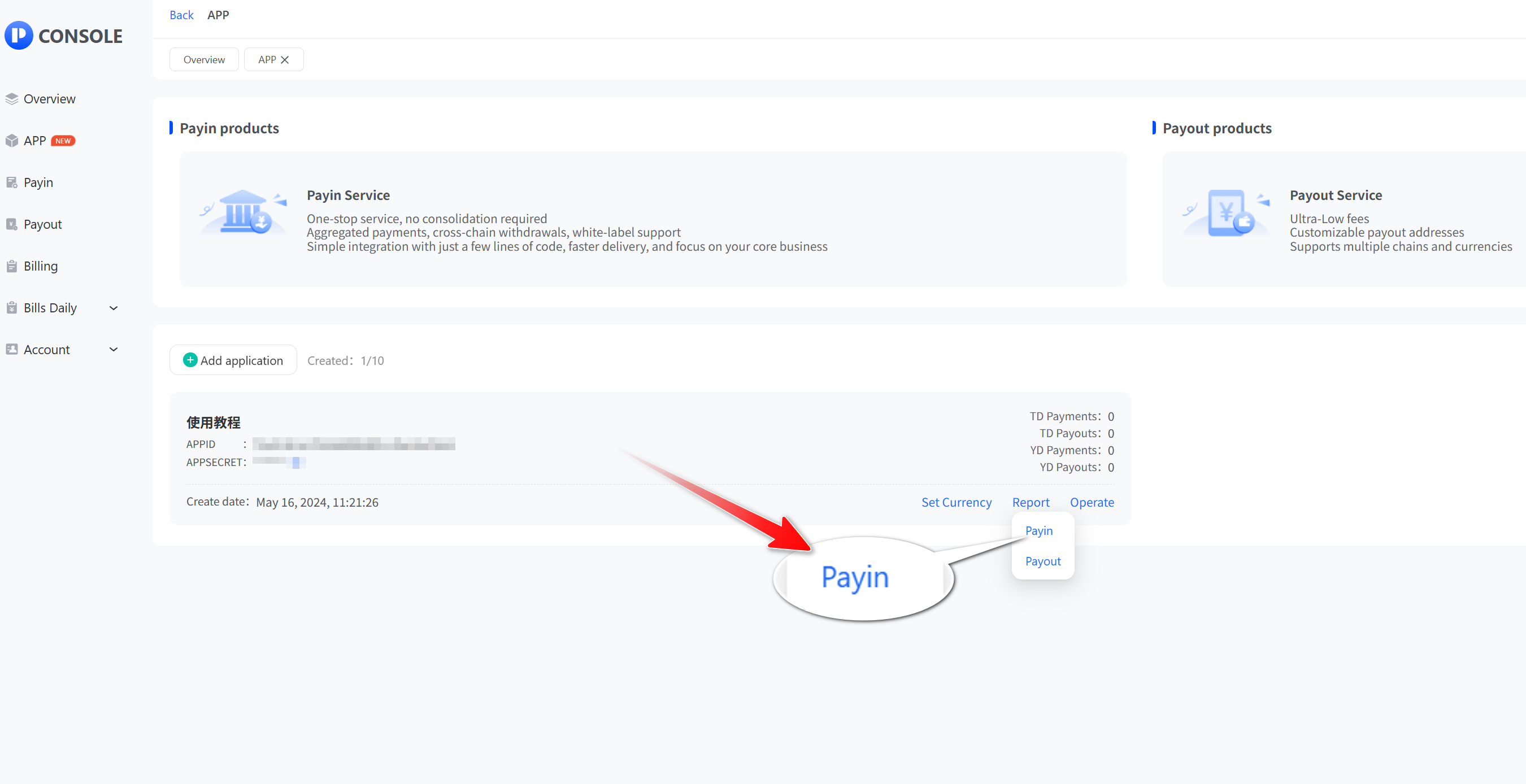Click the Payout sidebar icon
This screenshot has width=1526, height=784.
pos(12,224)
